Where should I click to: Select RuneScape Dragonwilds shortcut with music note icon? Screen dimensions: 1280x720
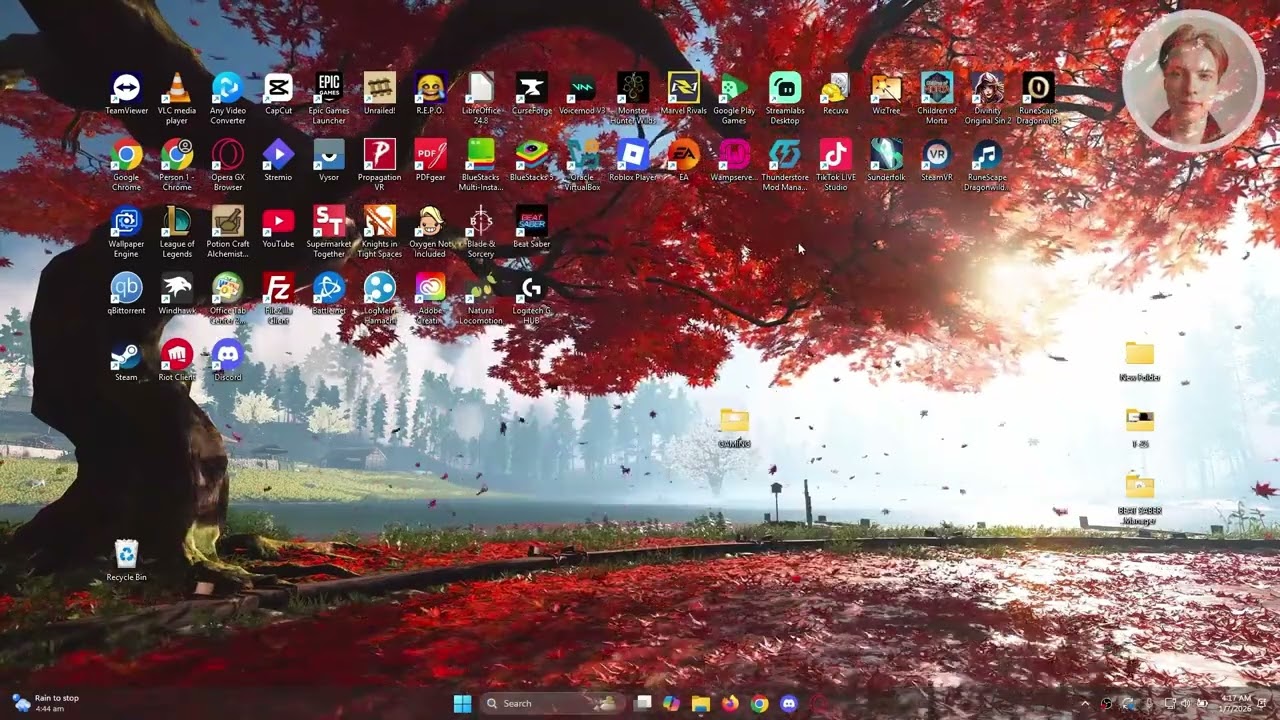988,155
